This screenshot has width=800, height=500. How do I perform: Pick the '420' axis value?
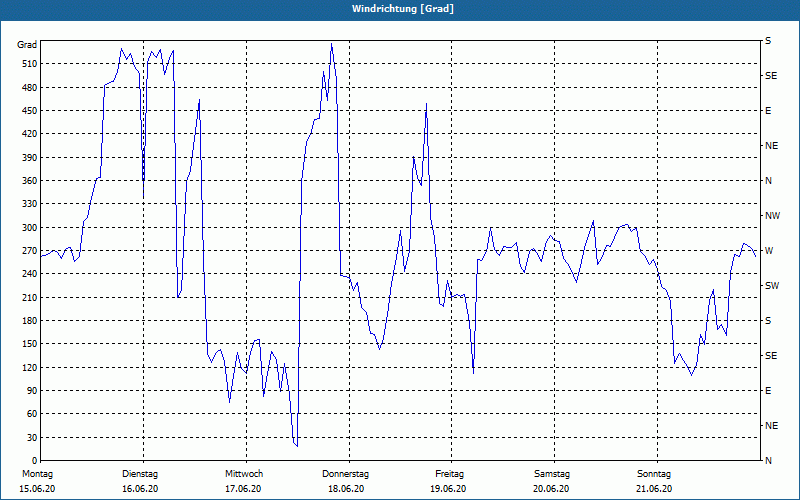click(29, 134)
